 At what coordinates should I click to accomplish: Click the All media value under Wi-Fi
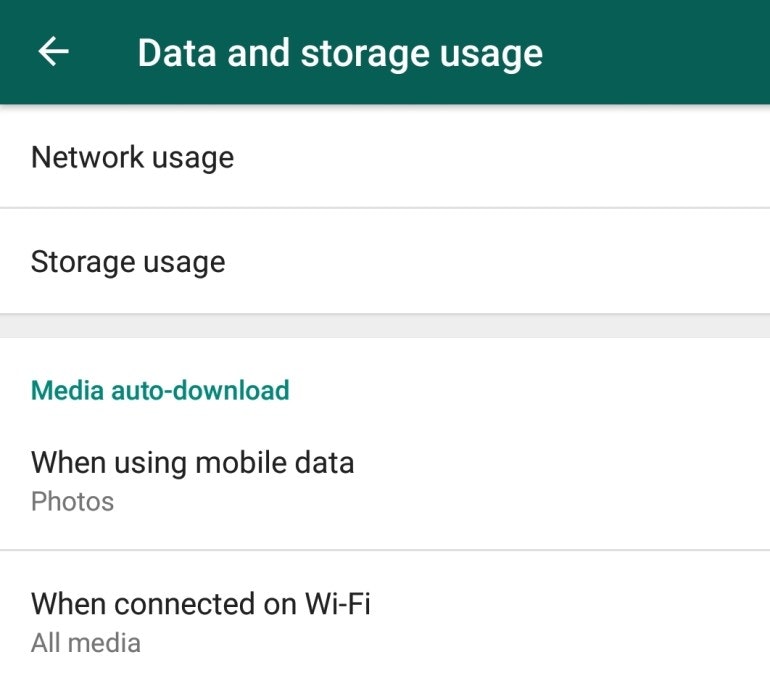click(x=86, y=642)
